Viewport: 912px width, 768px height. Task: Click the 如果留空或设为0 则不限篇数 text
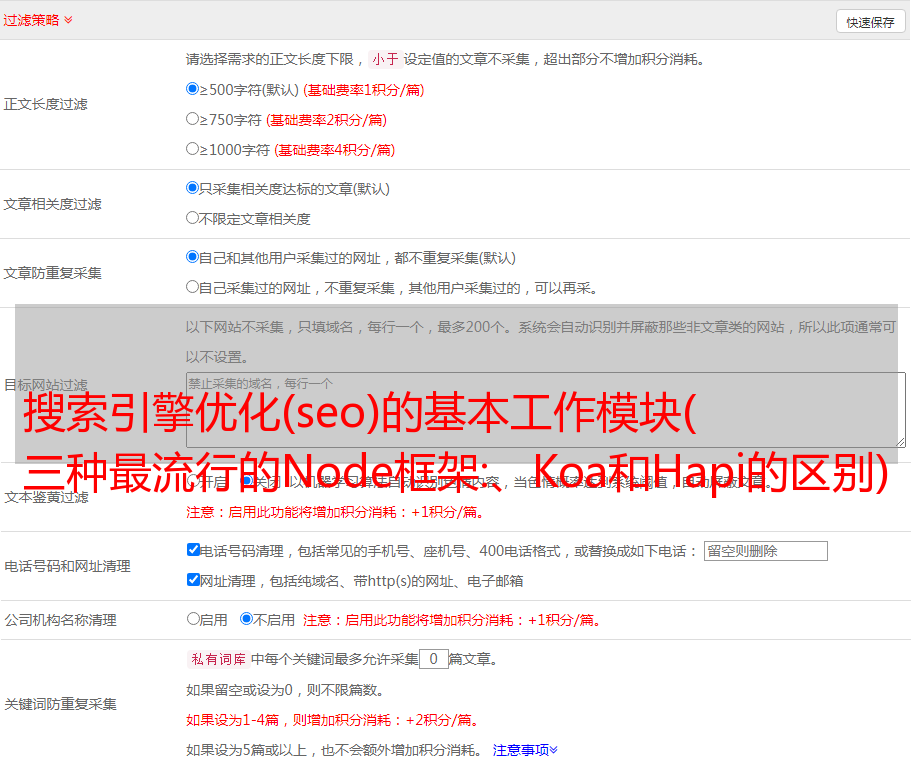click(x=286, y=691)
